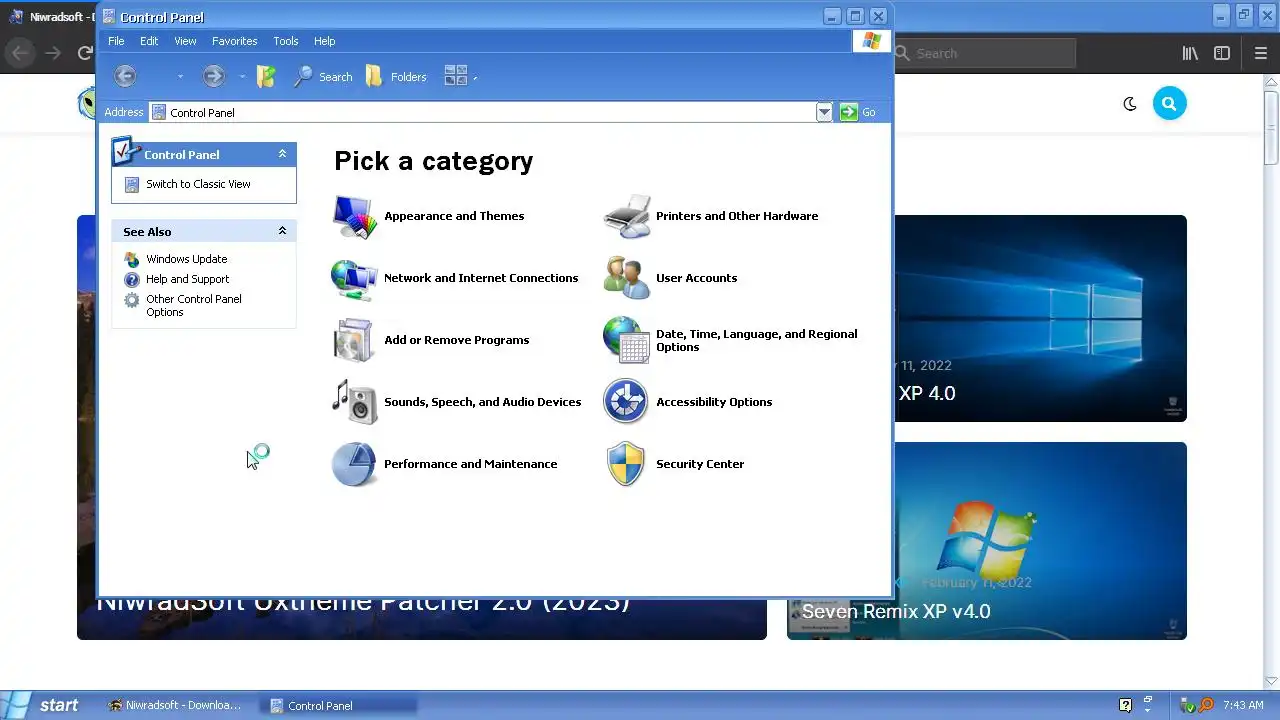Screen dimensions: 1280x720
Task: Open the View menu
Action: 185,41
